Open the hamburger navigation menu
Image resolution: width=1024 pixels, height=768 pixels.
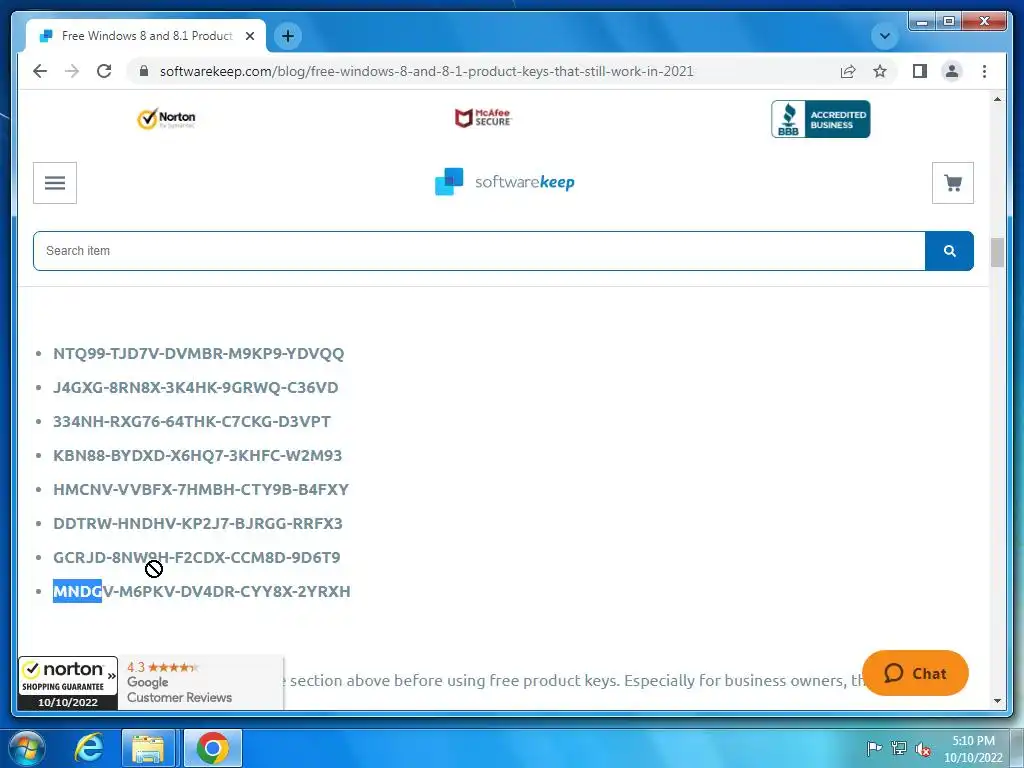click(x=55, y=183)
